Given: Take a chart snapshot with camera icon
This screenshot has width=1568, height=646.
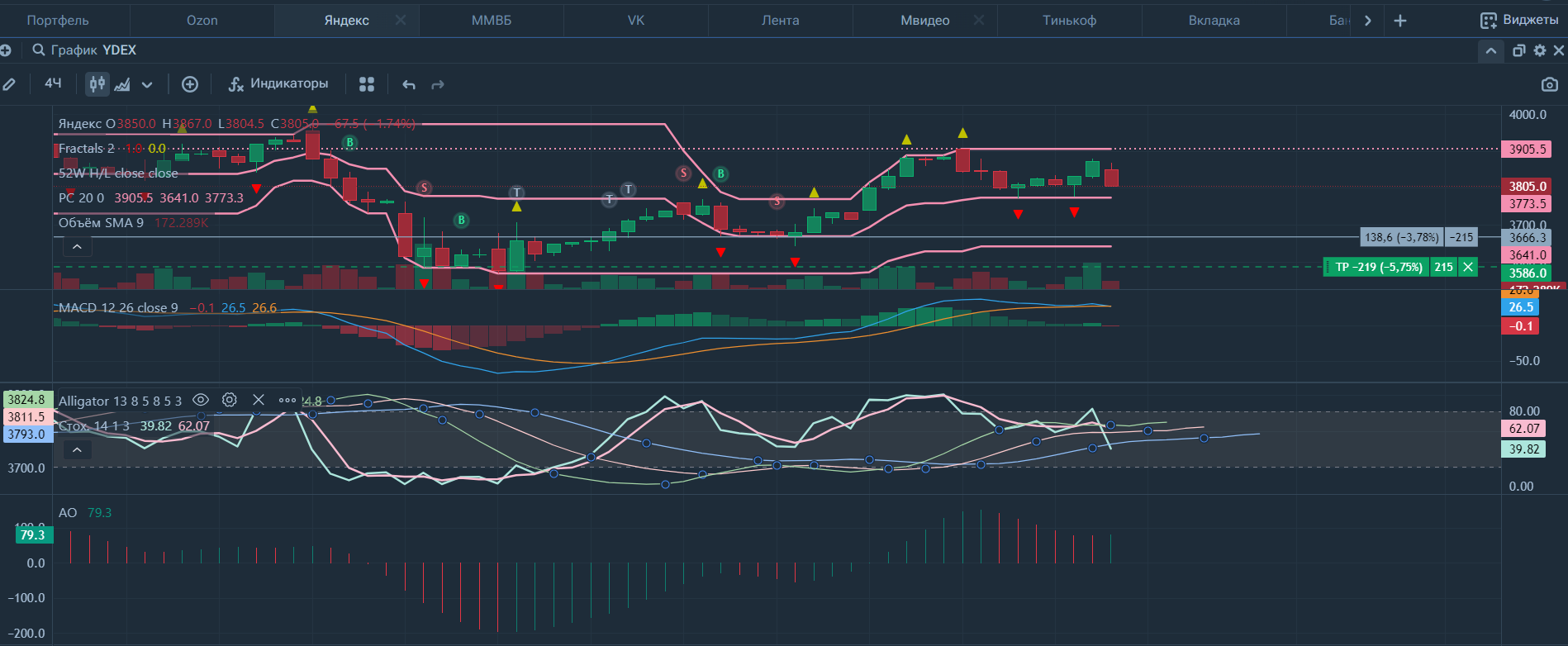Looking at the screenshot, I should [1550, 84].
